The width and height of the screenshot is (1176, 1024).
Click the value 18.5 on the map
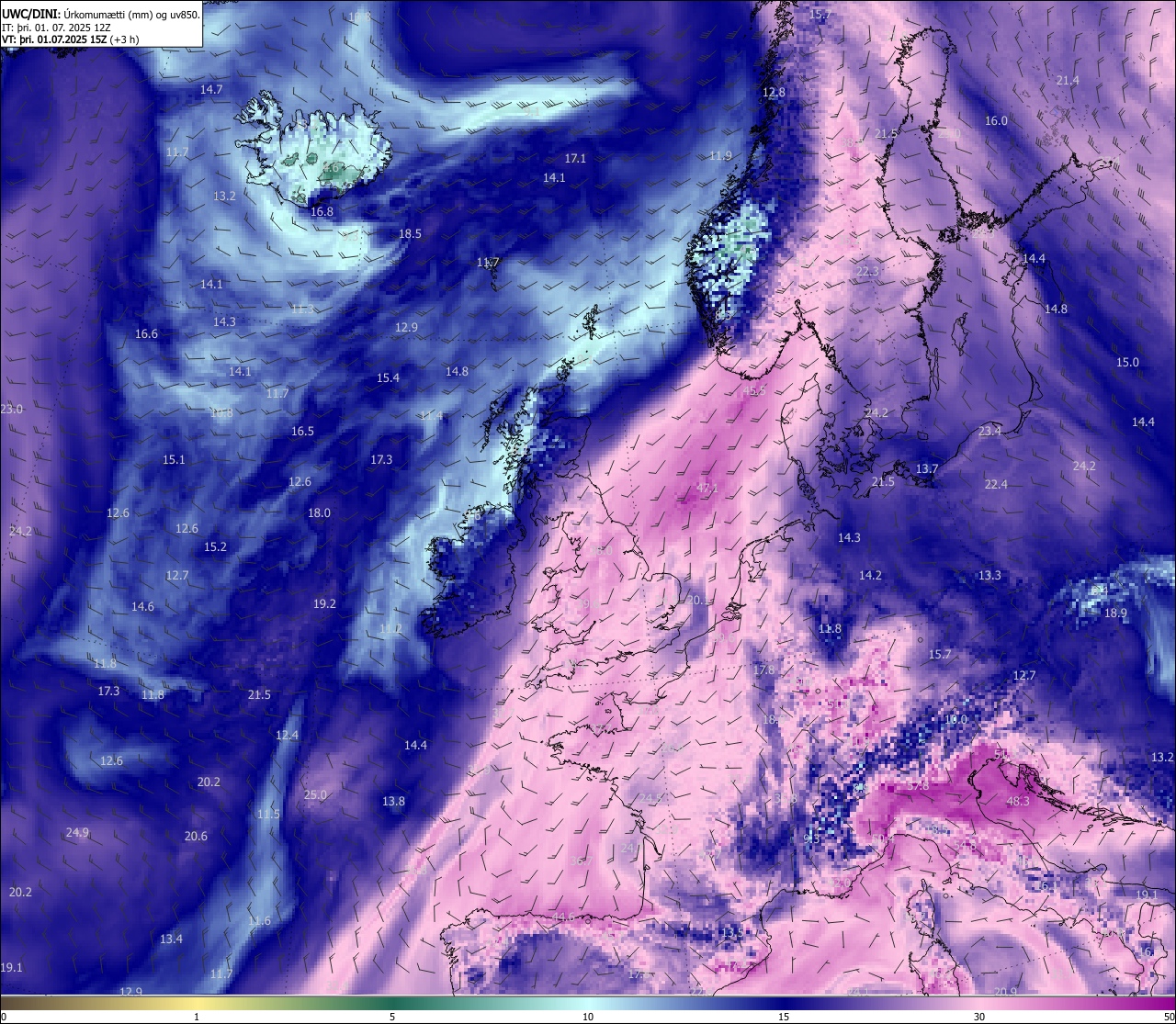click(x=410, y=234)
